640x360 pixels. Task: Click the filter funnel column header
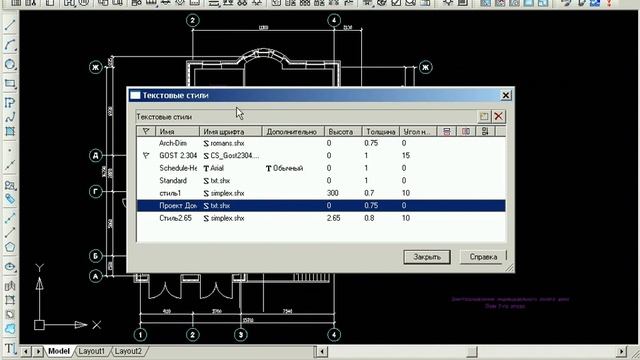pyautogui.click(x=146, y=131)
